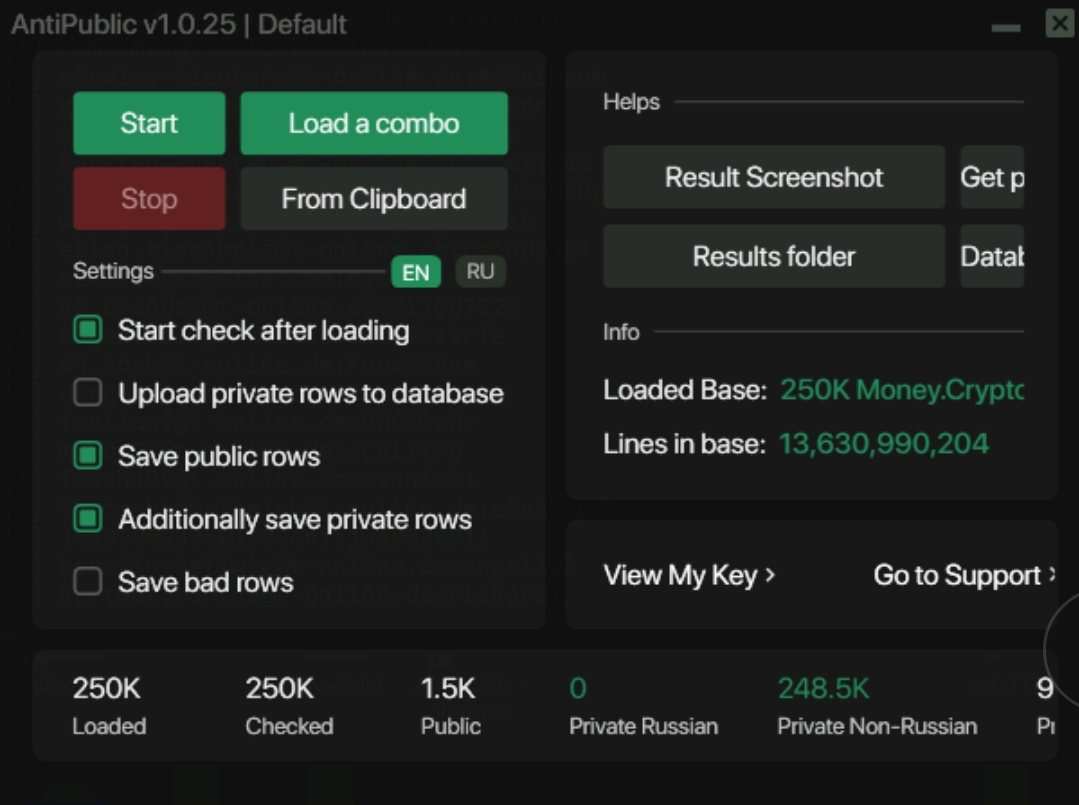Viewport: 1079px width, 805px height.
Task: Open the View My Key link
Action: 689,575
